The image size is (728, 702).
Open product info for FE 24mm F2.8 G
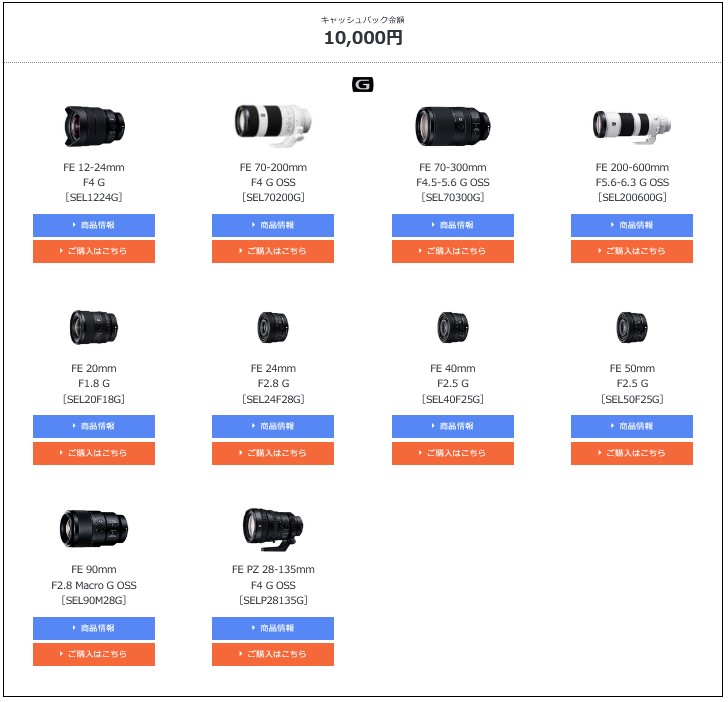point(273,426)
